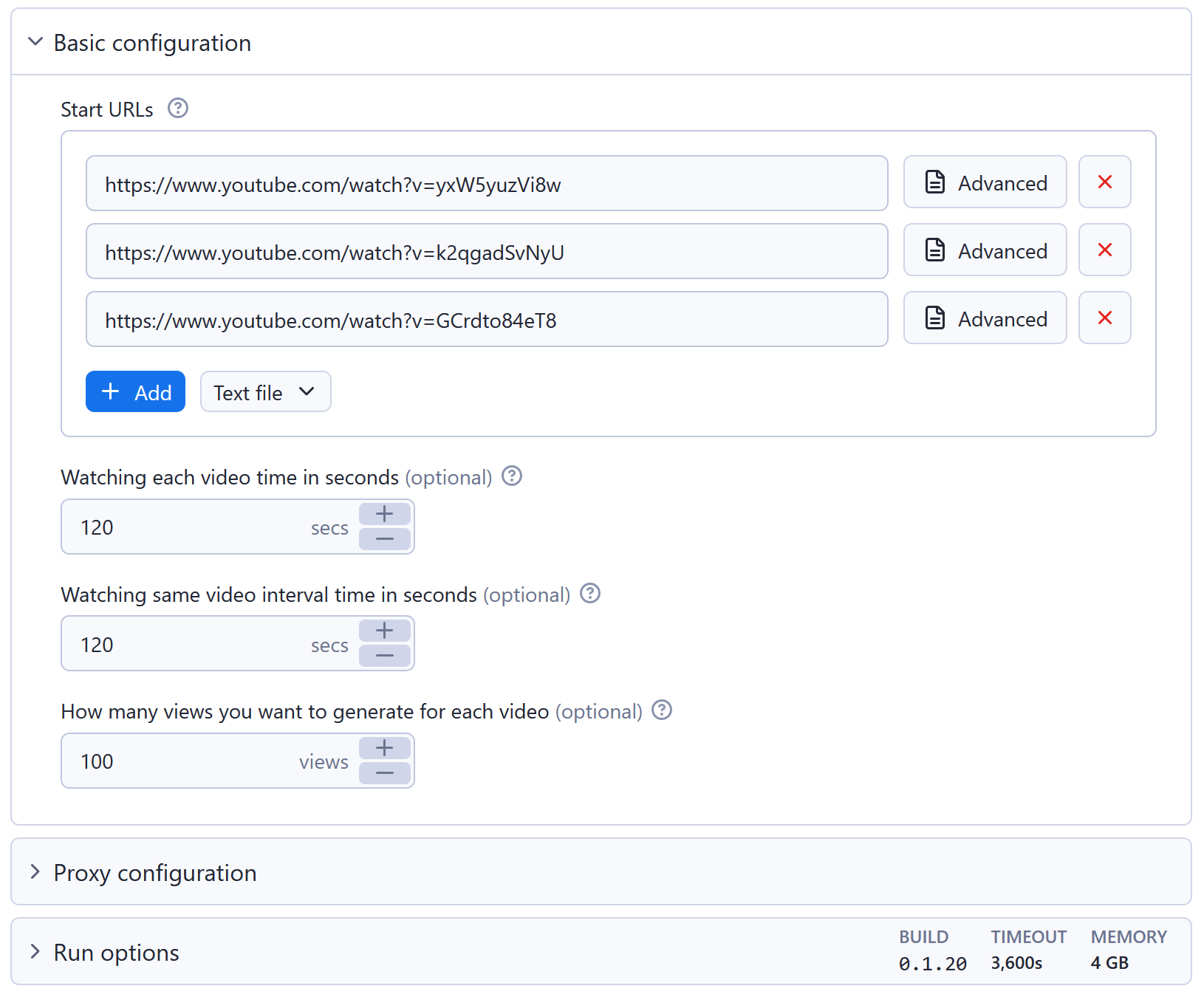
Task: Open help for watching each video time
Action: tap(511, 476)
